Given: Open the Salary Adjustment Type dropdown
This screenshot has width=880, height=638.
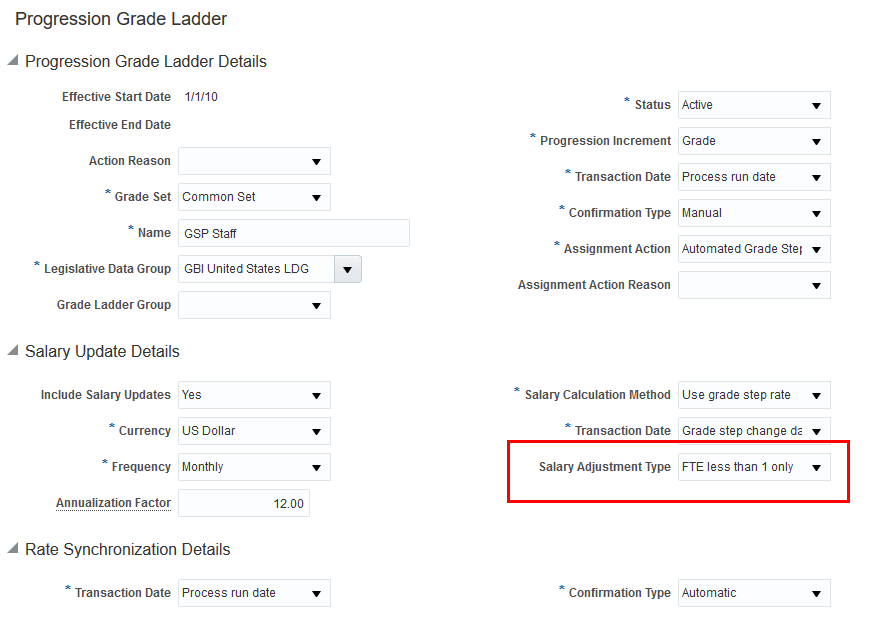Looking at the screenshot, I should (x=754, y=467).
